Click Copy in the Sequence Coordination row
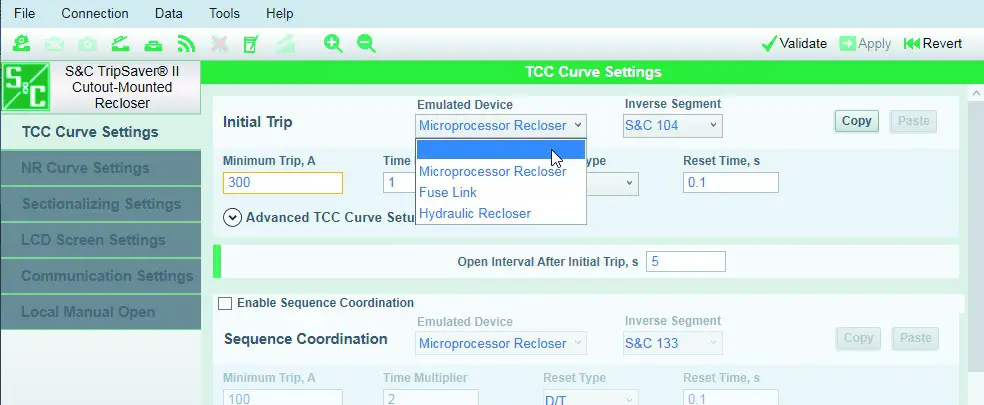Image resolution: width=984 pixels, height=405 pixels. pos(858,338)
